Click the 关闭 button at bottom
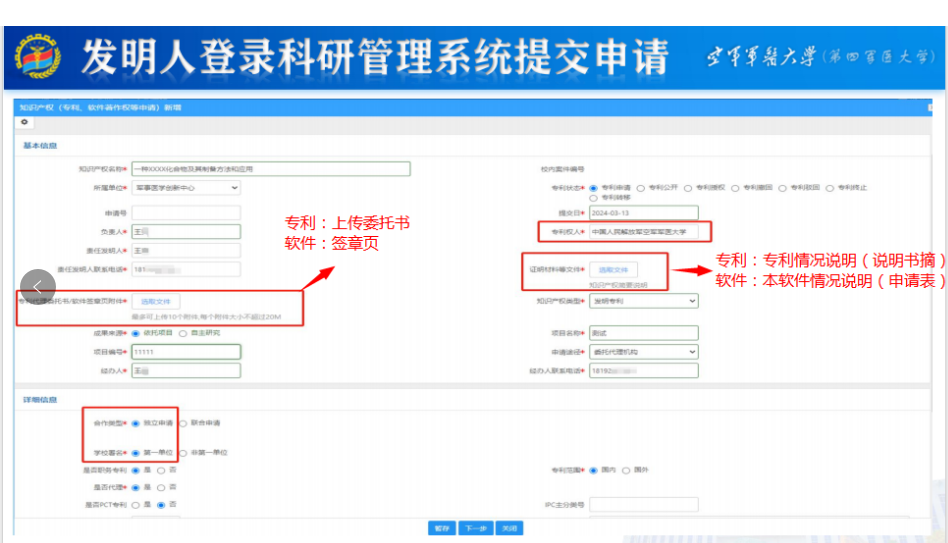Screen dimensions: 948x543 [x=509, y=528]
